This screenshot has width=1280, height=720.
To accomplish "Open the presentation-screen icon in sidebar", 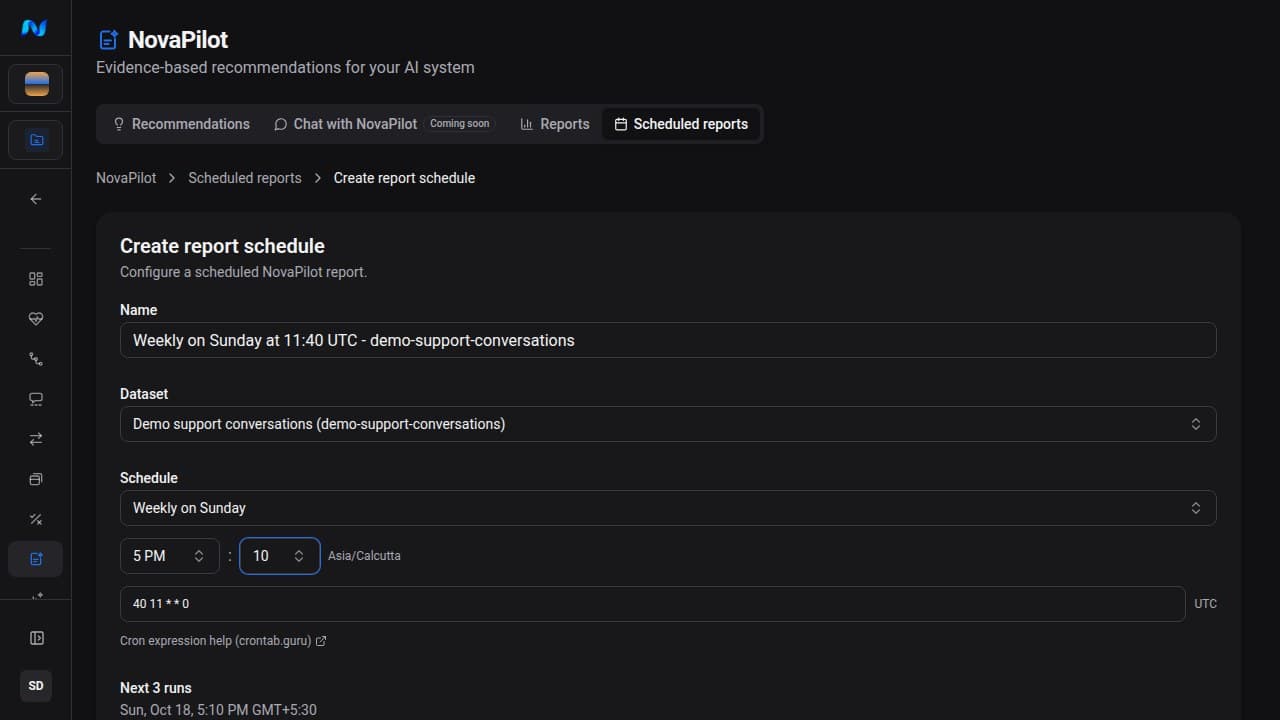I will click(x=36, y=399).
